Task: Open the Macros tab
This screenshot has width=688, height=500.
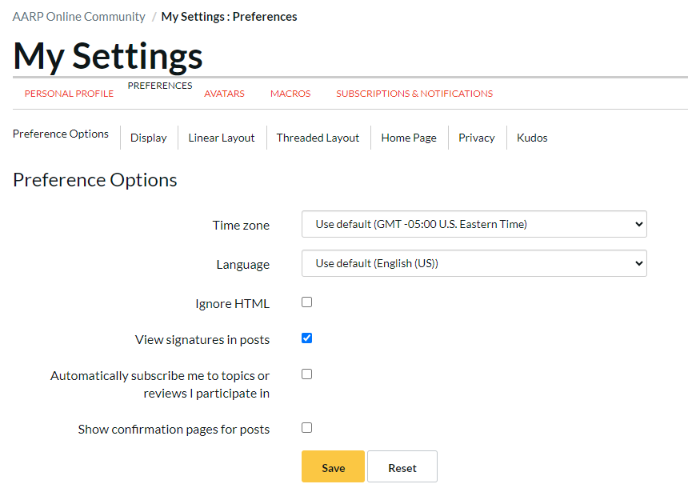Action: tap(290, 94)
